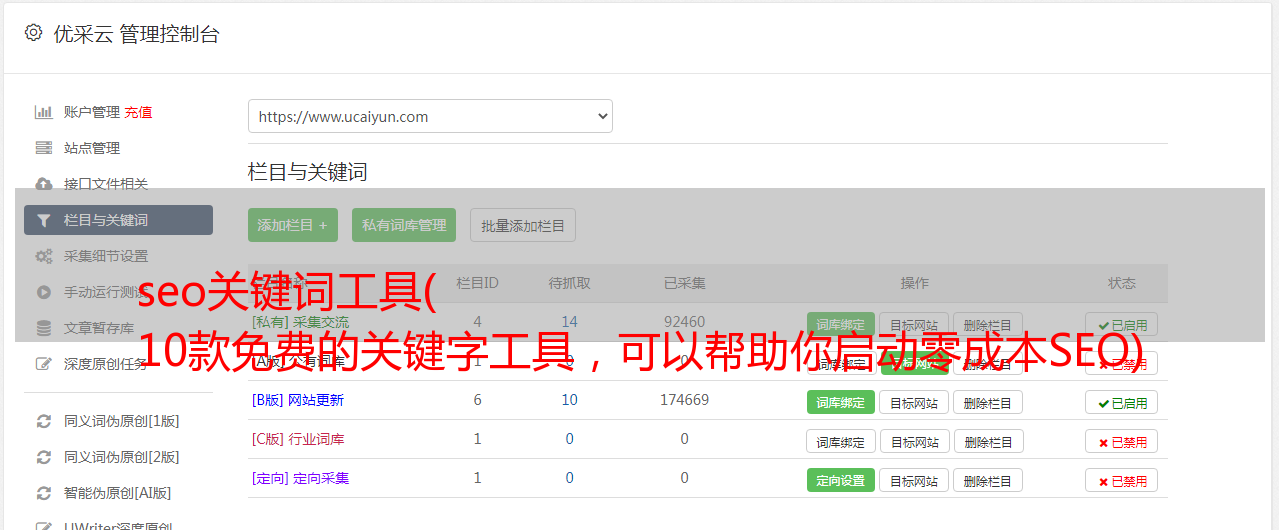Toggle 已启用 status of 网站更新

(x=1122, y=403)
